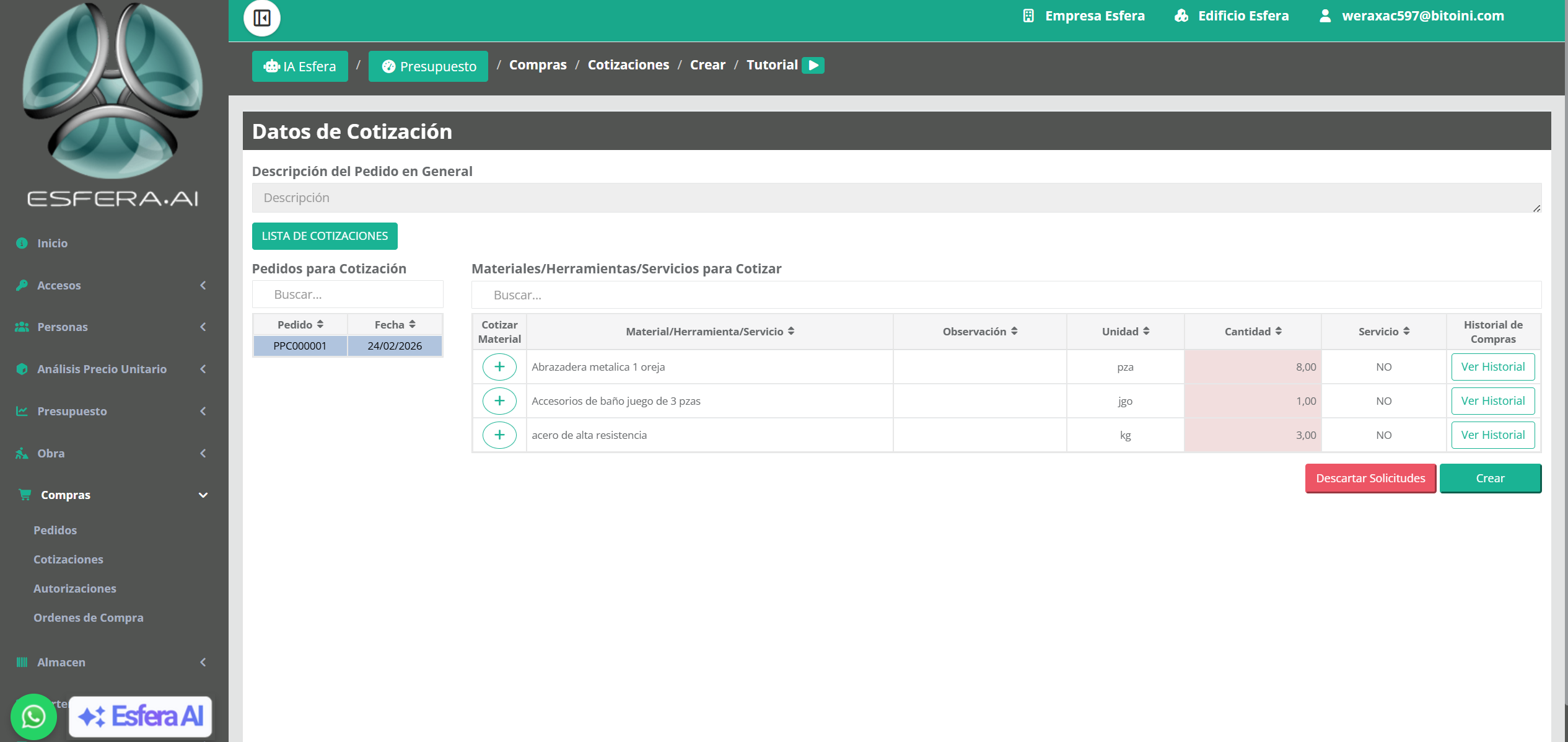Add Abrazadera metalica 1 oreja to quotation
The image size is (1568, 742).
pos(499,367)
